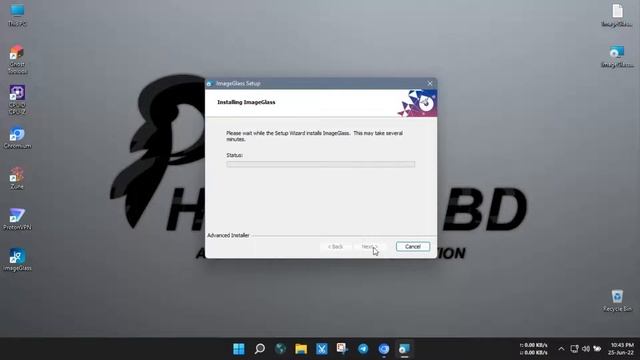The width and height of the screenshot is (640, 360).
Task: Open the blank white document file on desktop
Action: pos(617,16)
